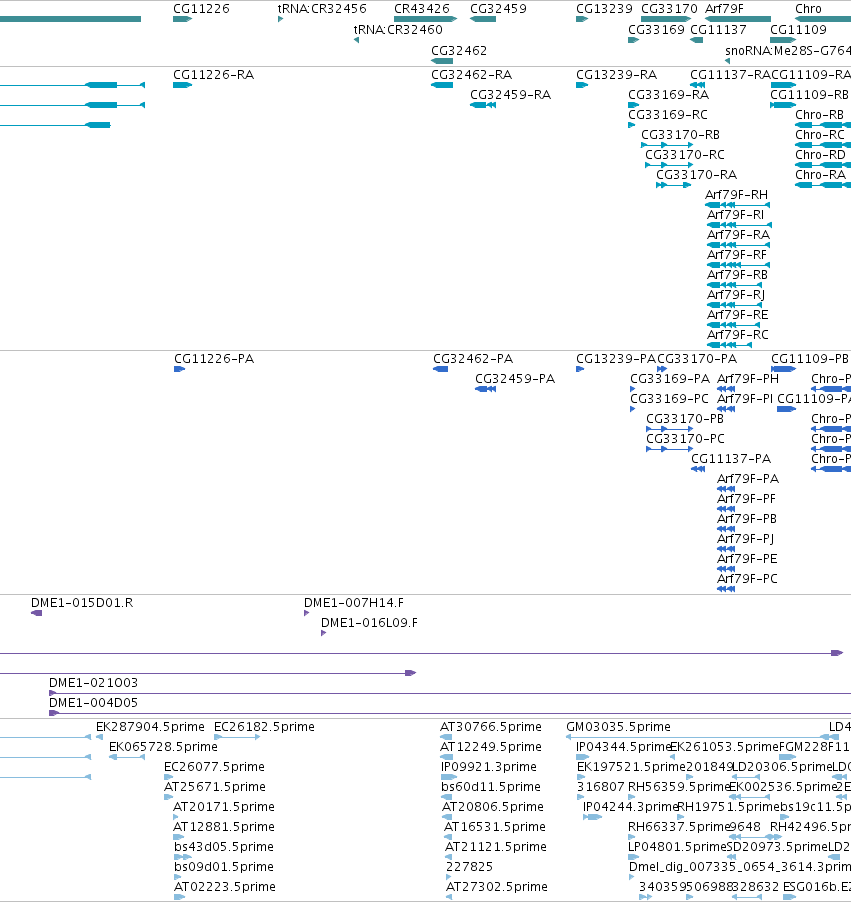Open the DME1-004D05 BAC label
The image size is (851, 902).
[x=93, y=703]
